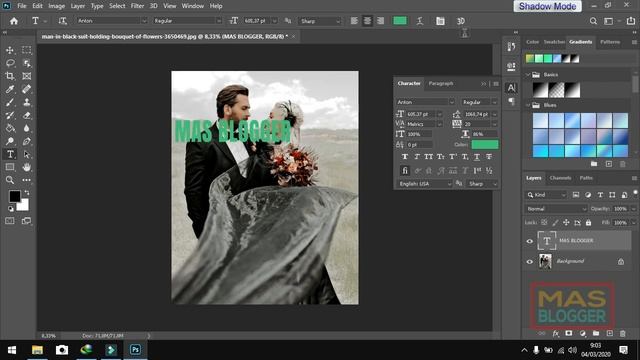Image resolution: width=640 pixels, height=360 pixels.
Task: Click the layer Opacity value field
Action: (620, 209)
